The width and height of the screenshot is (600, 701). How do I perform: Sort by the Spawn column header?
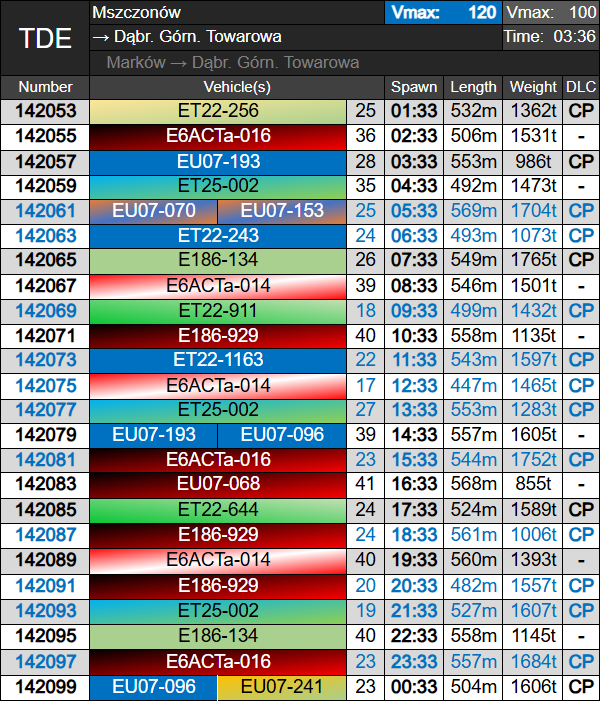point(413,87)
